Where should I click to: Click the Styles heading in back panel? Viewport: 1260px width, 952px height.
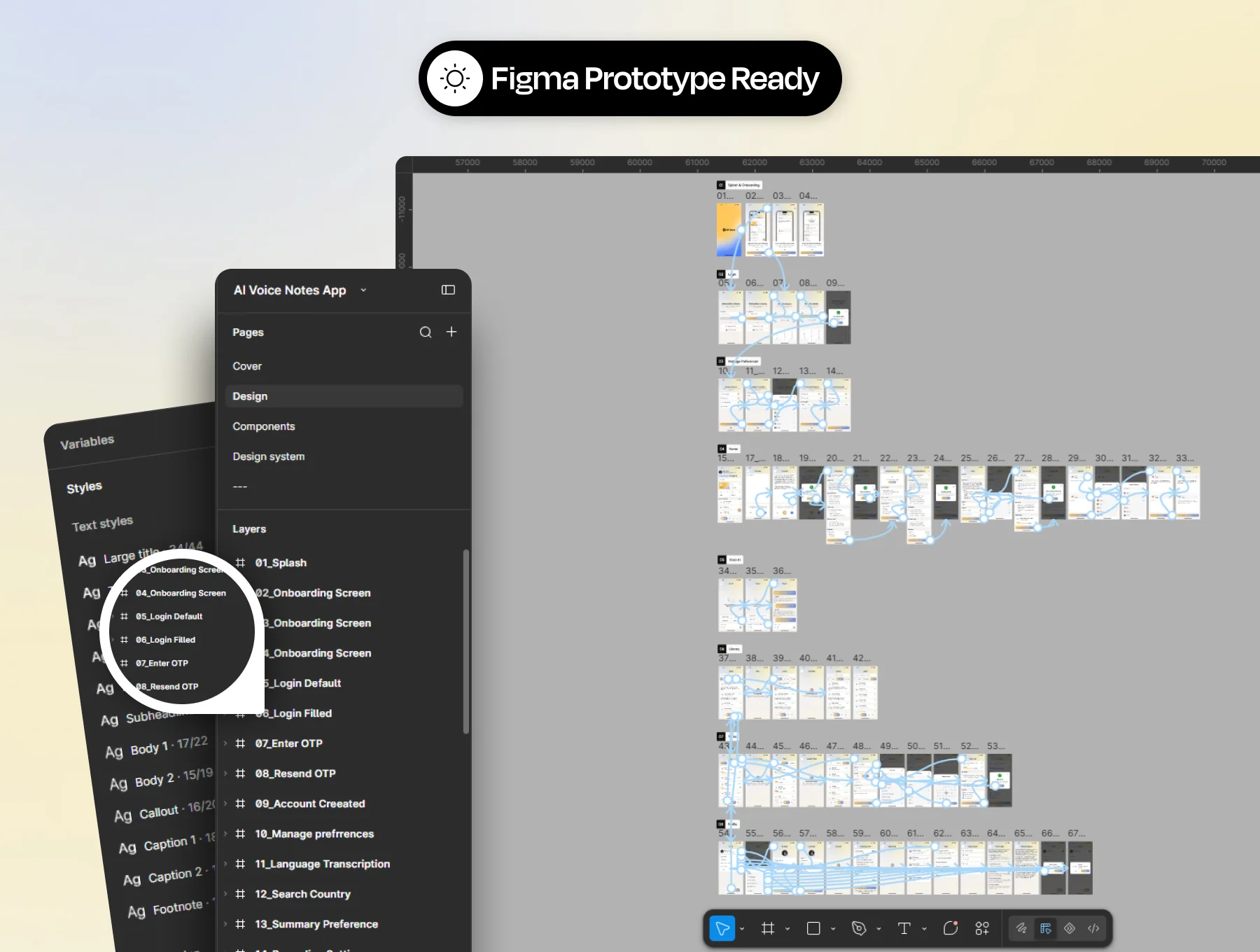pos(84,487)
